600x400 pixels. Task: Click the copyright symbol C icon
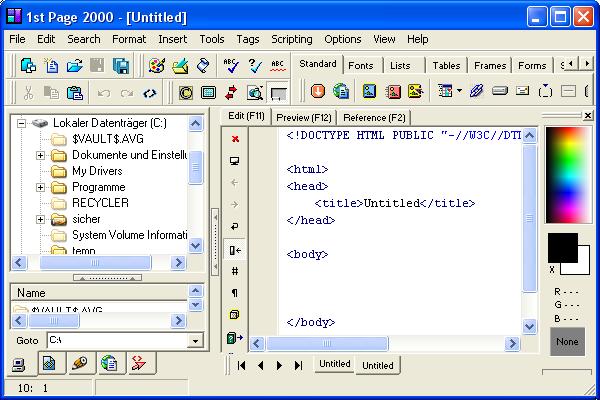click(186, 93)
